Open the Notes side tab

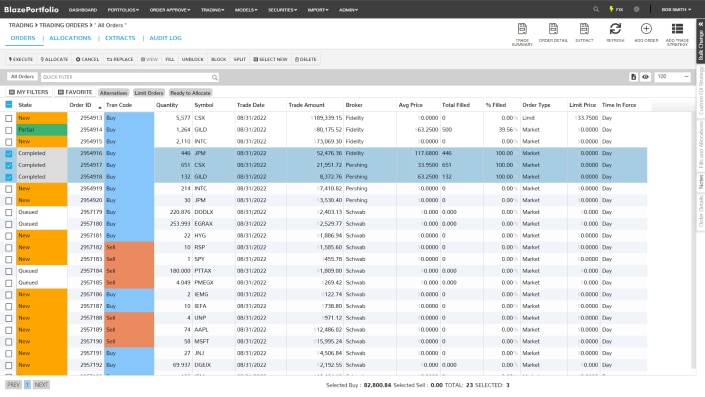(x=701, y=182)
